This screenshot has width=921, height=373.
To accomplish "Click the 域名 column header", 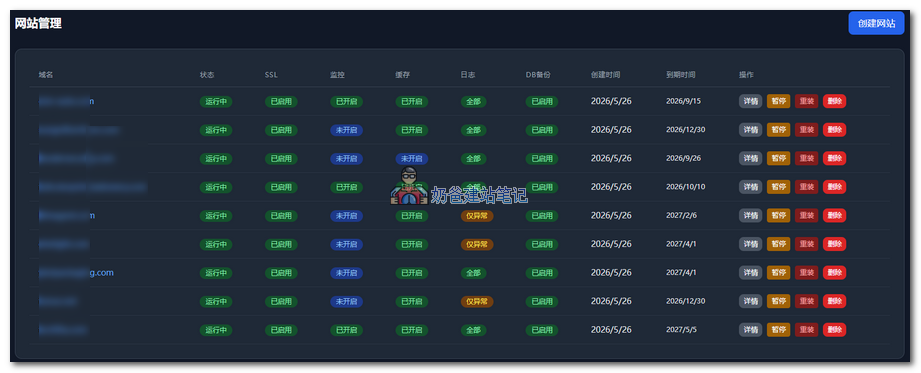I will pos(46,75).
